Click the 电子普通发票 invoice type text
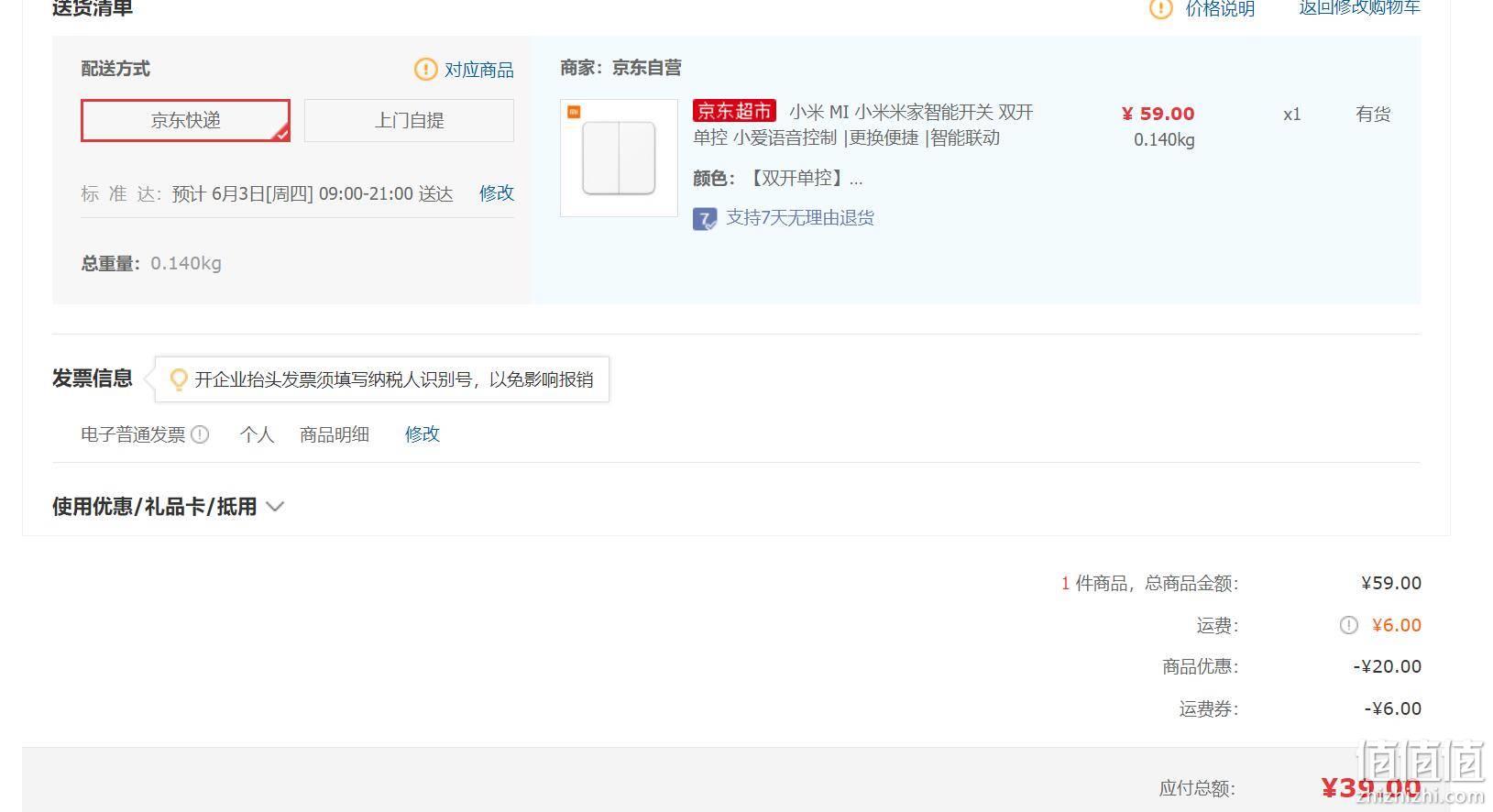The height and width of the screenshot is (812, 1493). (x=133, y=434)
